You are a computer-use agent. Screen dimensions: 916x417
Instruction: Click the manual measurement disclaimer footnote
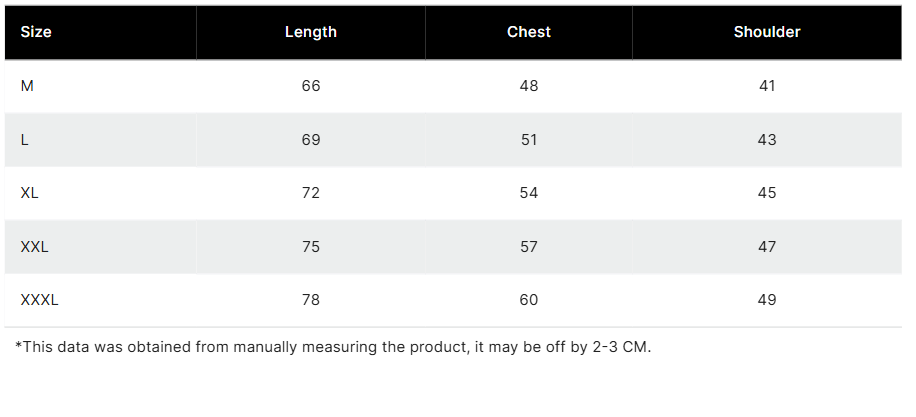333,348
